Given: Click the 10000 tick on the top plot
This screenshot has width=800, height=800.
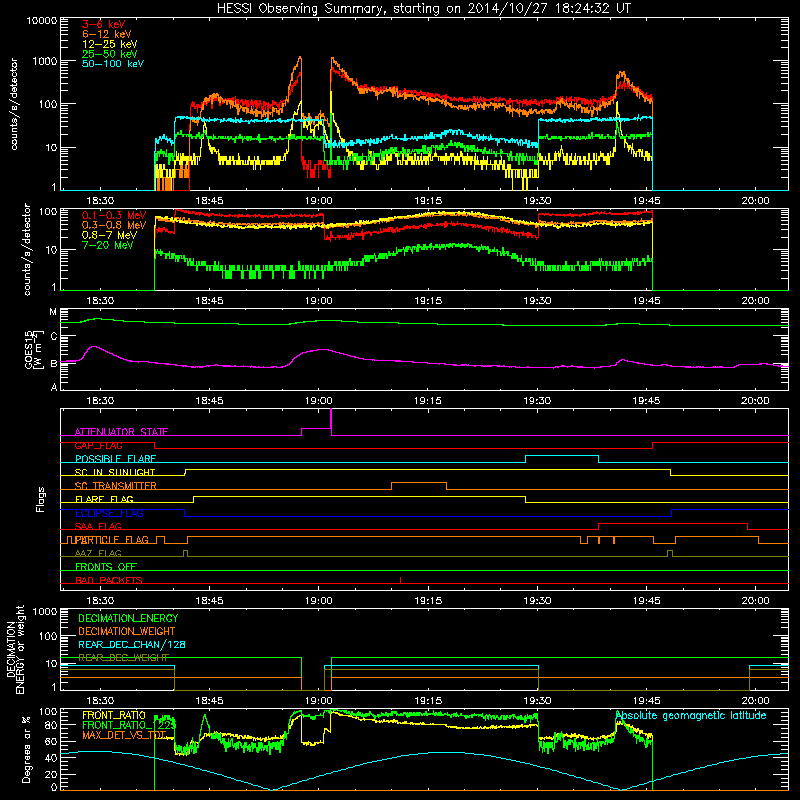Looking at the screenshot, I should [42, 21].
